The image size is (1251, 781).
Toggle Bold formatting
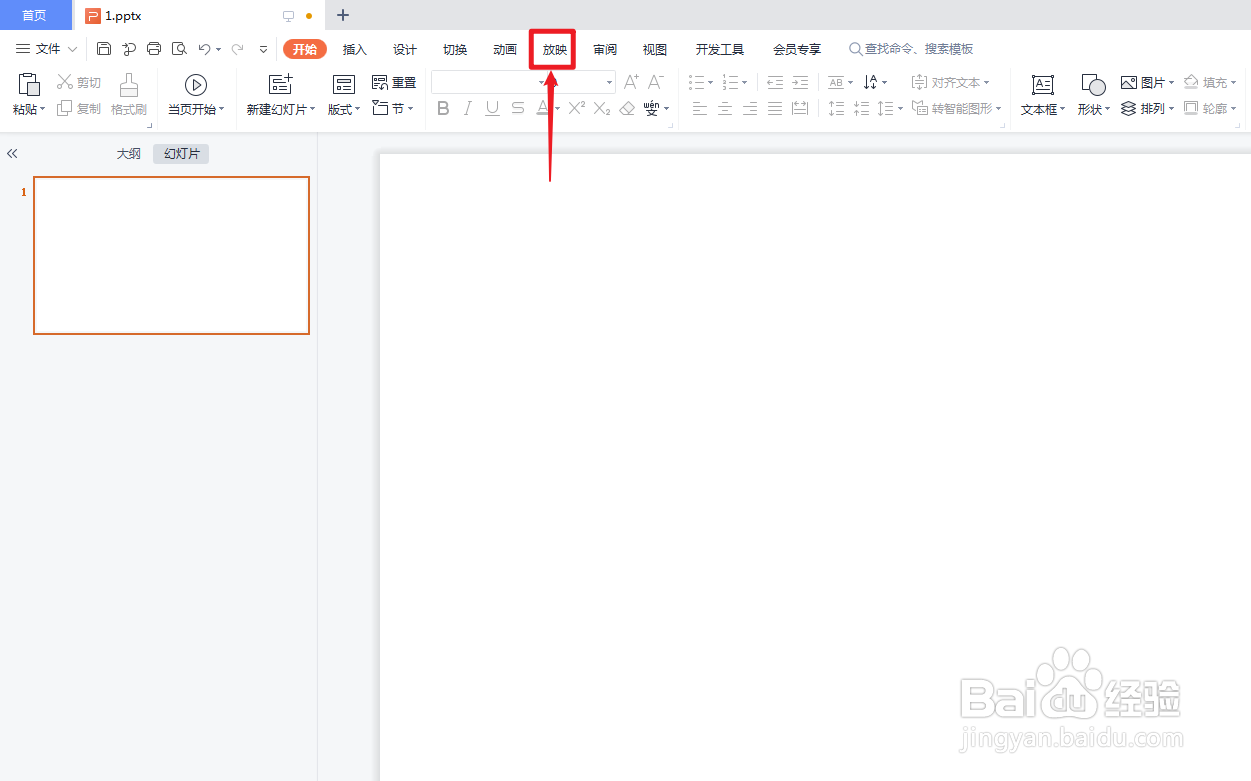click(x=444, y=108)
